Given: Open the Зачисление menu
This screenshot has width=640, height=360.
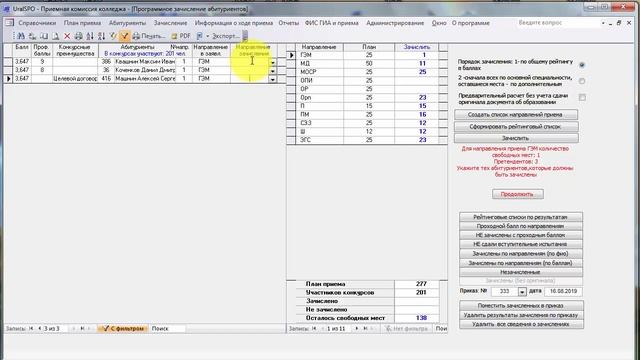Looking at the screenshot, I should 170,23.
